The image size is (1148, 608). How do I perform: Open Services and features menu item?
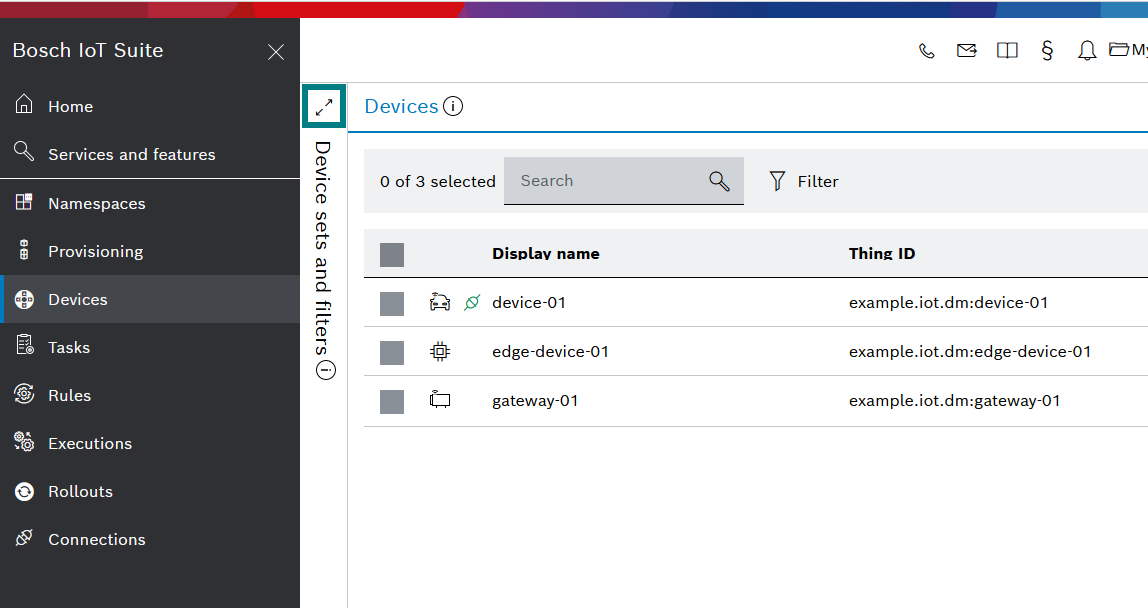tap(150, 155)
